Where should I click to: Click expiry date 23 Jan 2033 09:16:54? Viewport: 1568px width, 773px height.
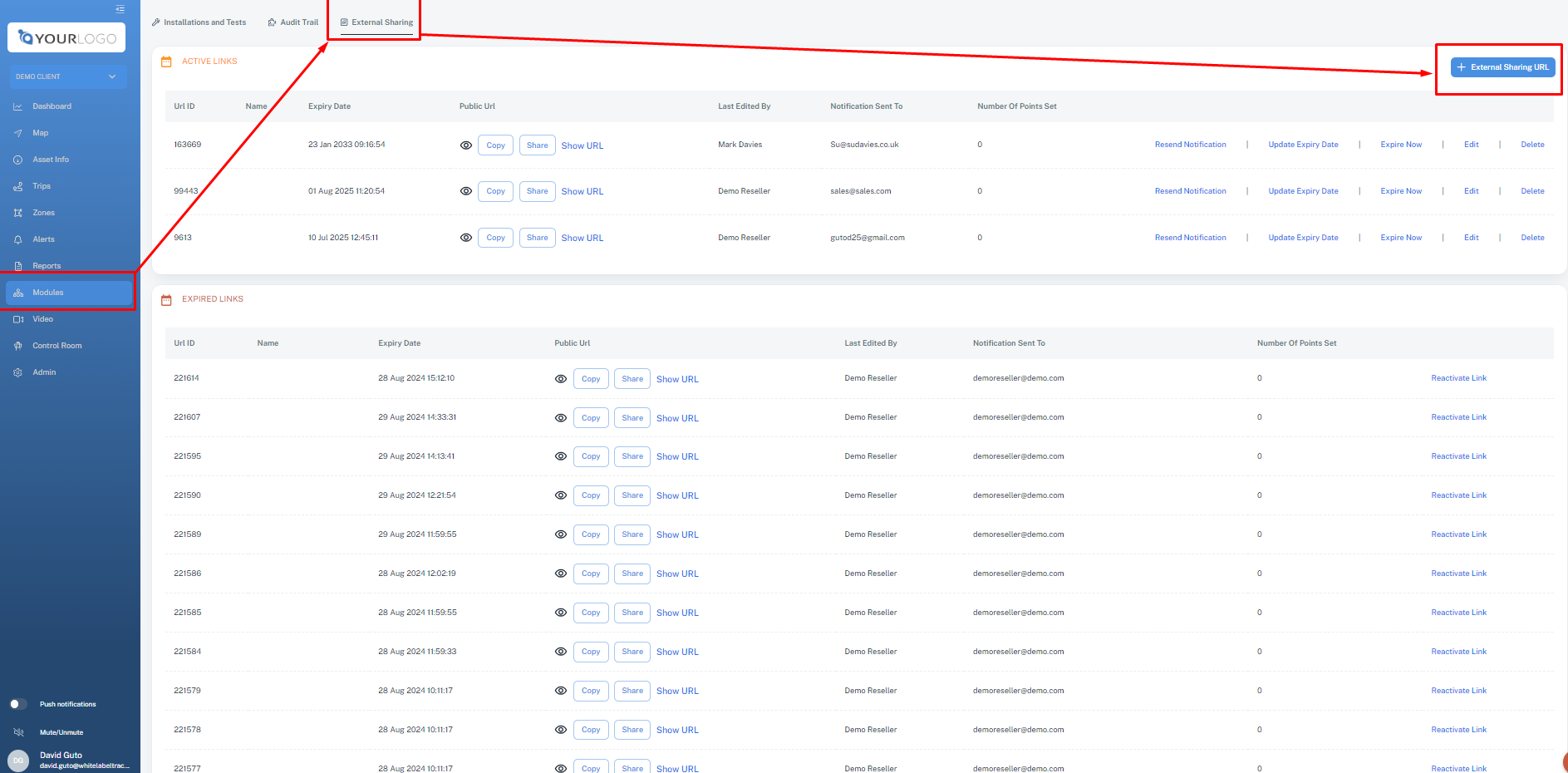coord(347,145)
